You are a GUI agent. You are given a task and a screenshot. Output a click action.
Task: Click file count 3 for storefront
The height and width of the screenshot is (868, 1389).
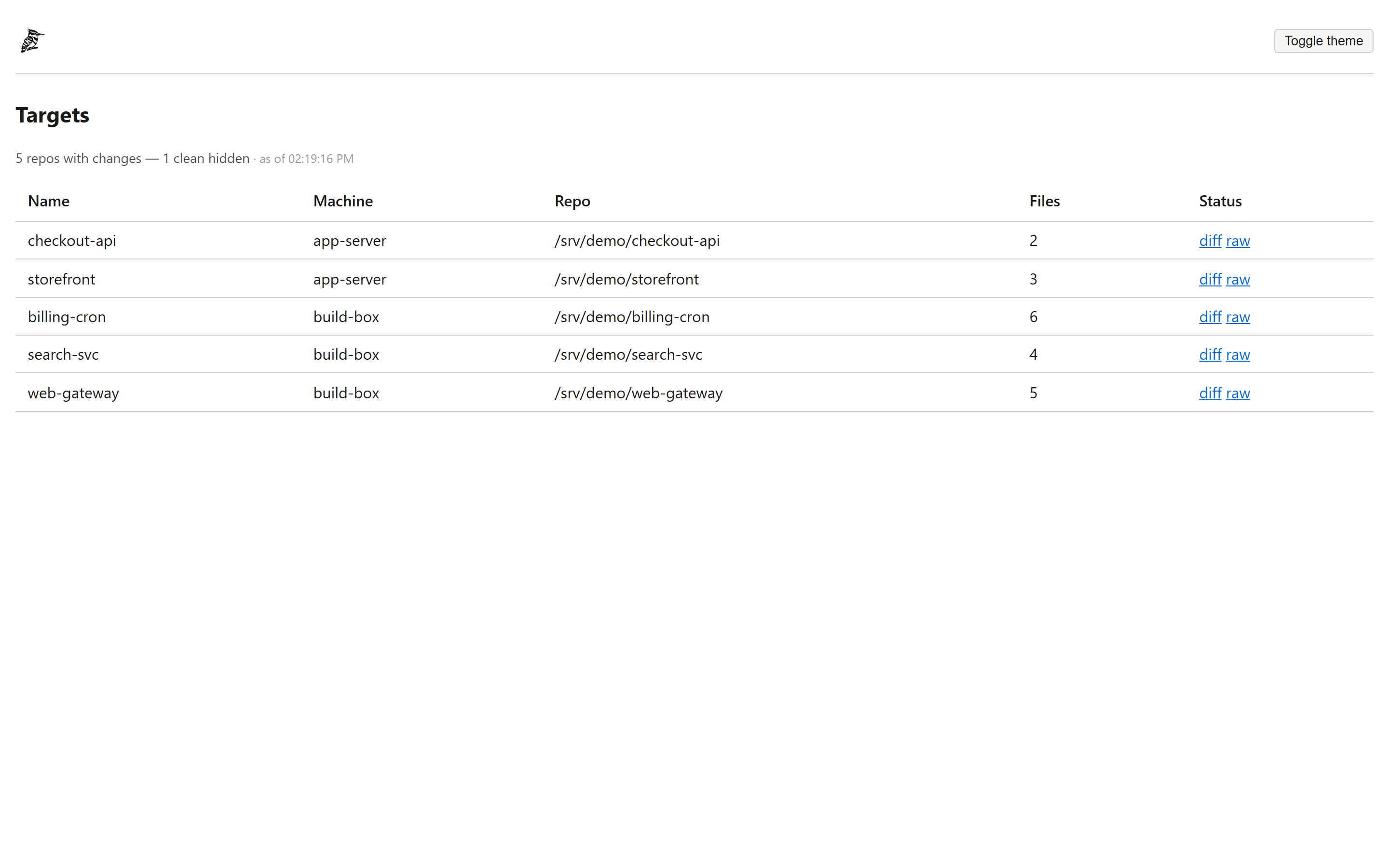(1033, 279)
